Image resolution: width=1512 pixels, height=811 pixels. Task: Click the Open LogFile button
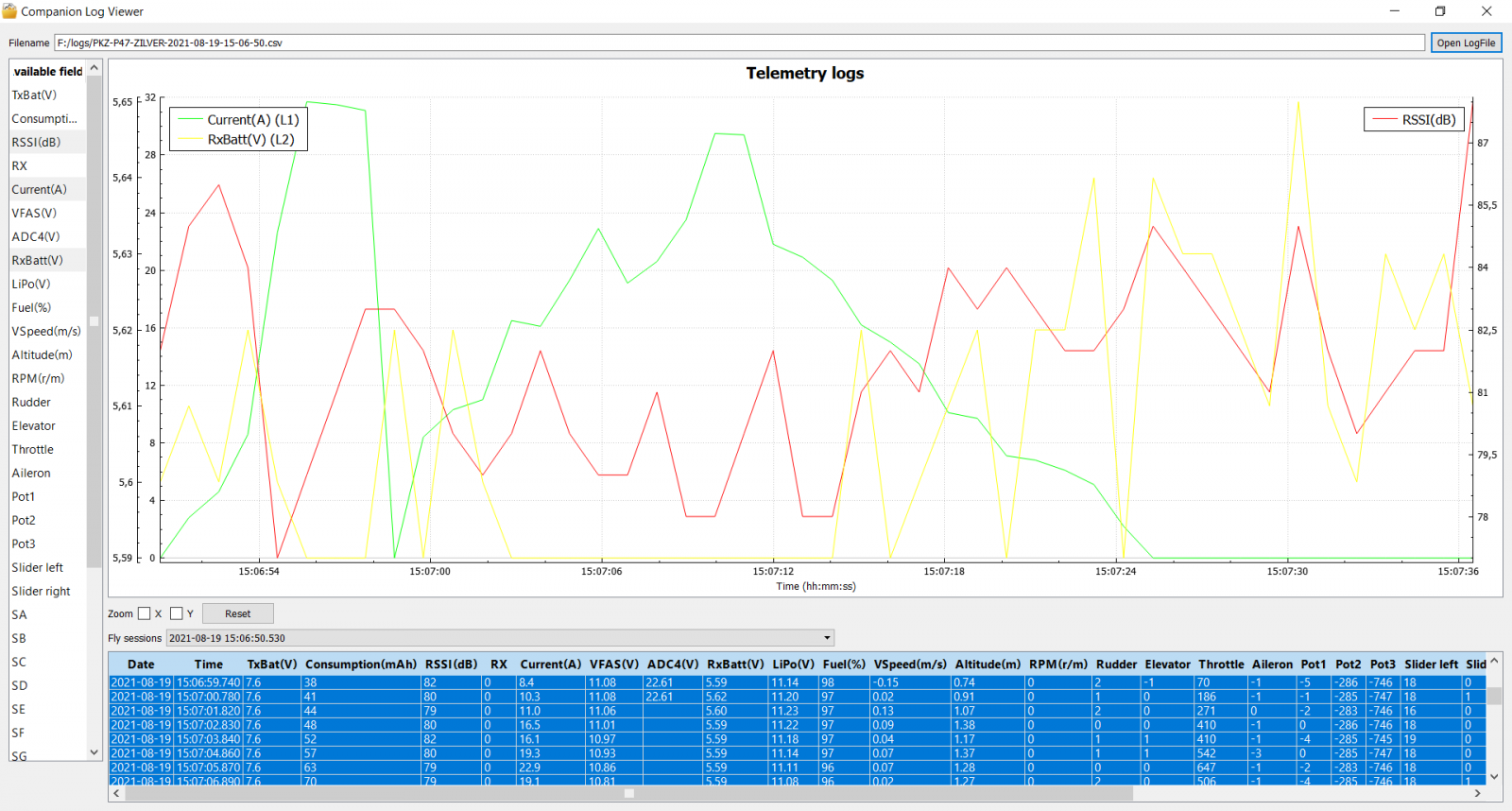(x=1466, y=43)
